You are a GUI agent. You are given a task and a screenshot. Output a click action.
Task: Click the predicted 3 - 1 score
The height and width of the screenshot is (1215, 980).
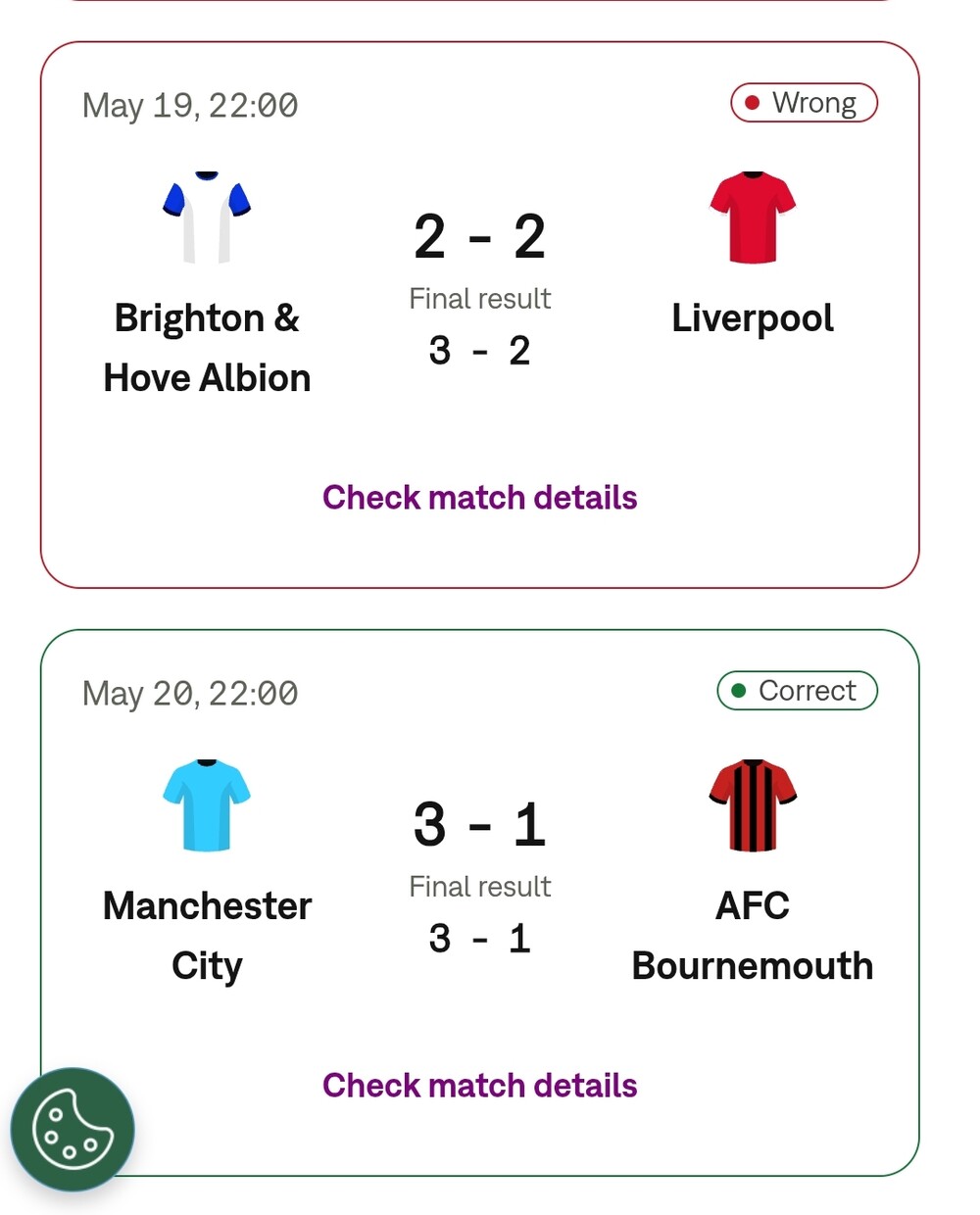coord(480,825)
